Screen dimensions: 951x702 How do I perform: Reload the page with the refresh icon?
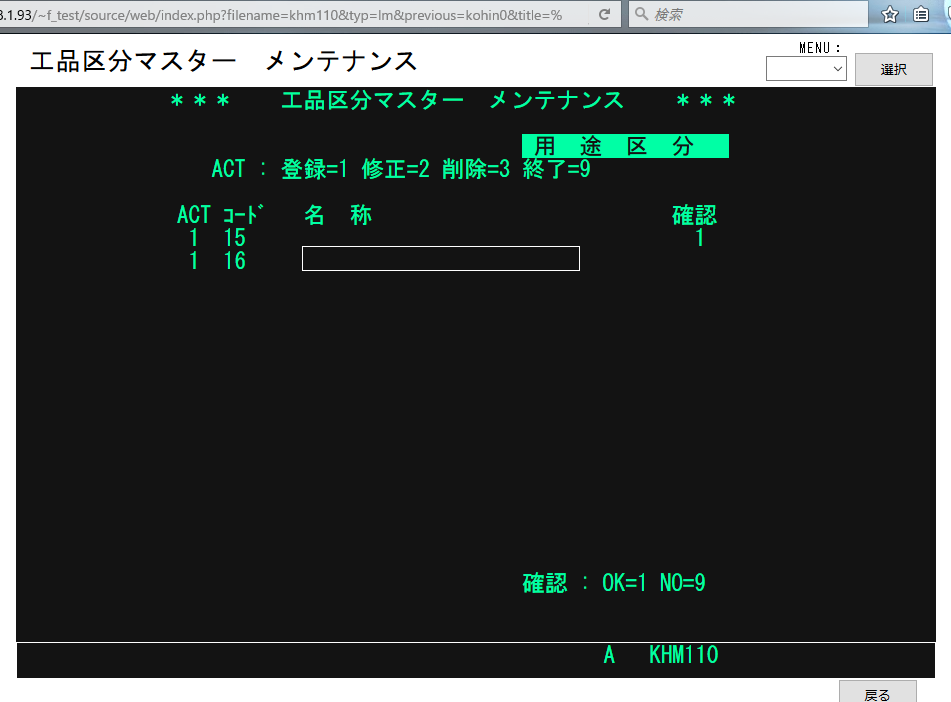coord(604,15)
